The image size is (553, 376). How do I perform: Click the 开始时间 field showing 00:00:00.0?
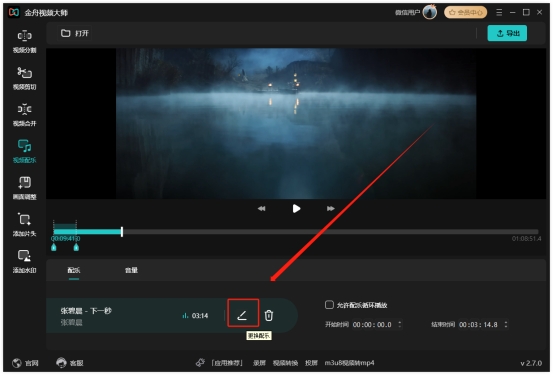click(372, 325)
